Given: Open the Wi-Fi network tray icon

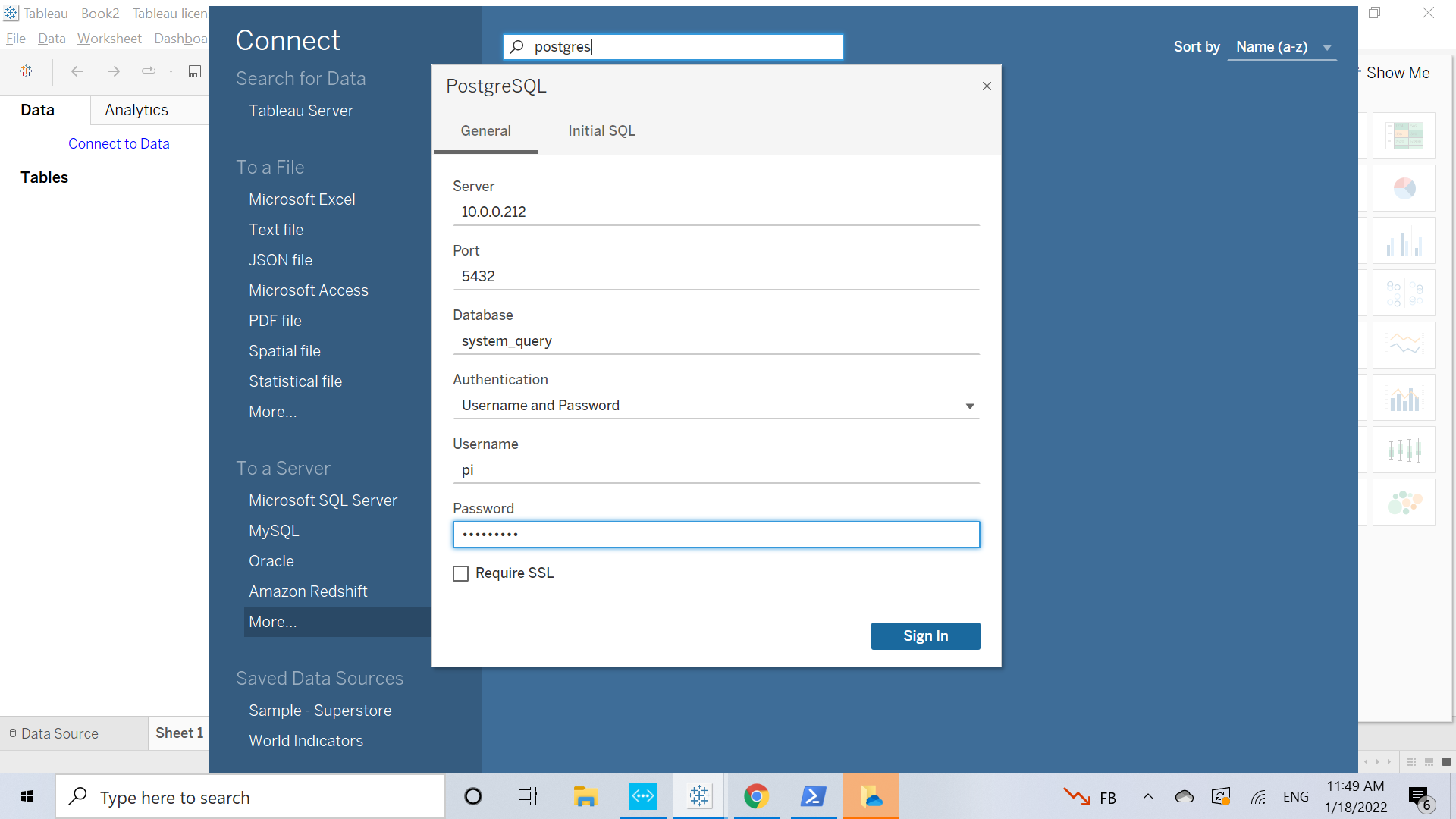Looking at the screenshot, I should (1259, 797).
